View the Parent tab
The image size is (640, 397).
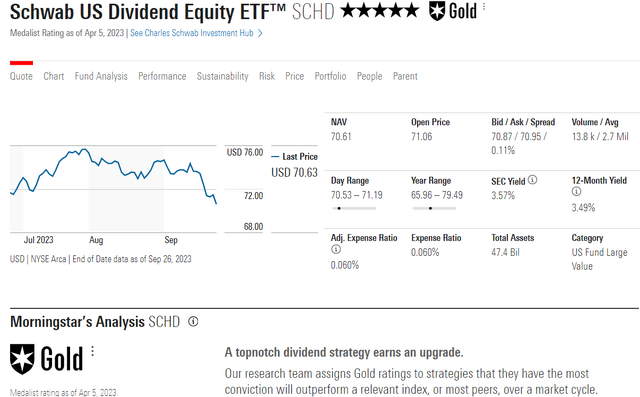click(405, 76)
